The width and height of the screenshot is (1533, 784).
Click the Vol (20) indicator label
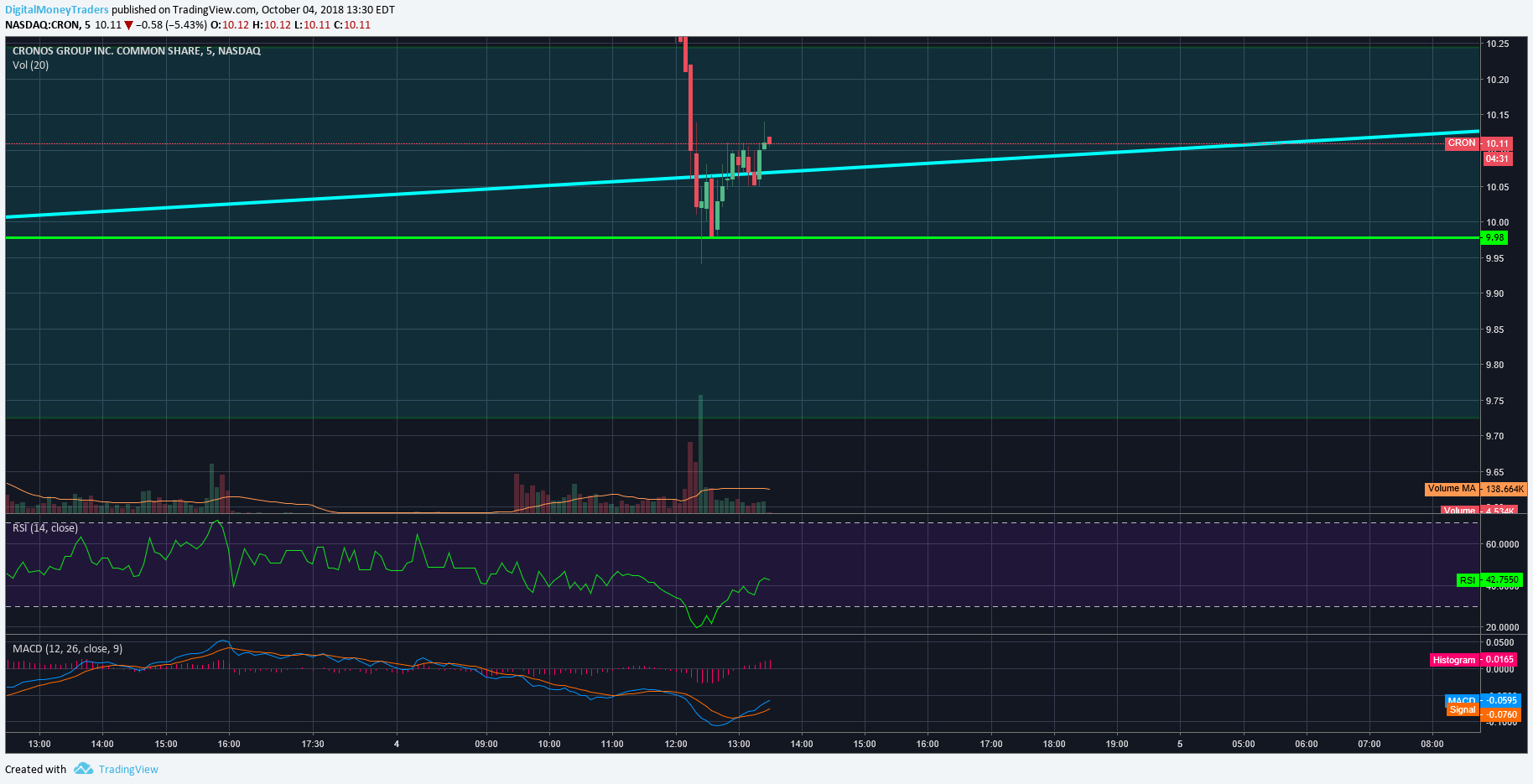click(30, 65)
